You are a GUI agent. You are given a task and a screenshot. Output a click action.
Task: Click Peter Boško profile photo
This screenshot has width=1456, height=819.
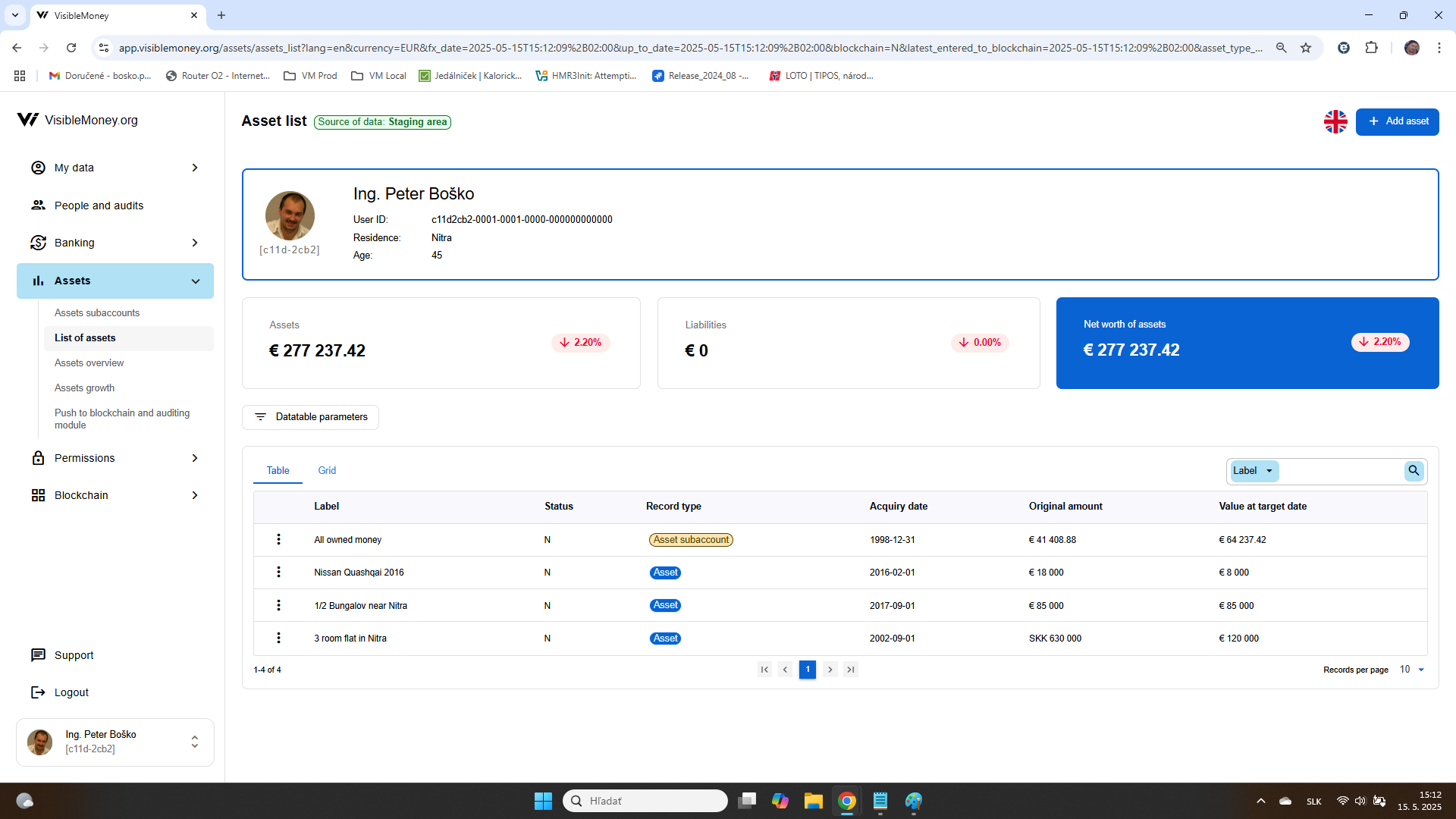(290, 216)
